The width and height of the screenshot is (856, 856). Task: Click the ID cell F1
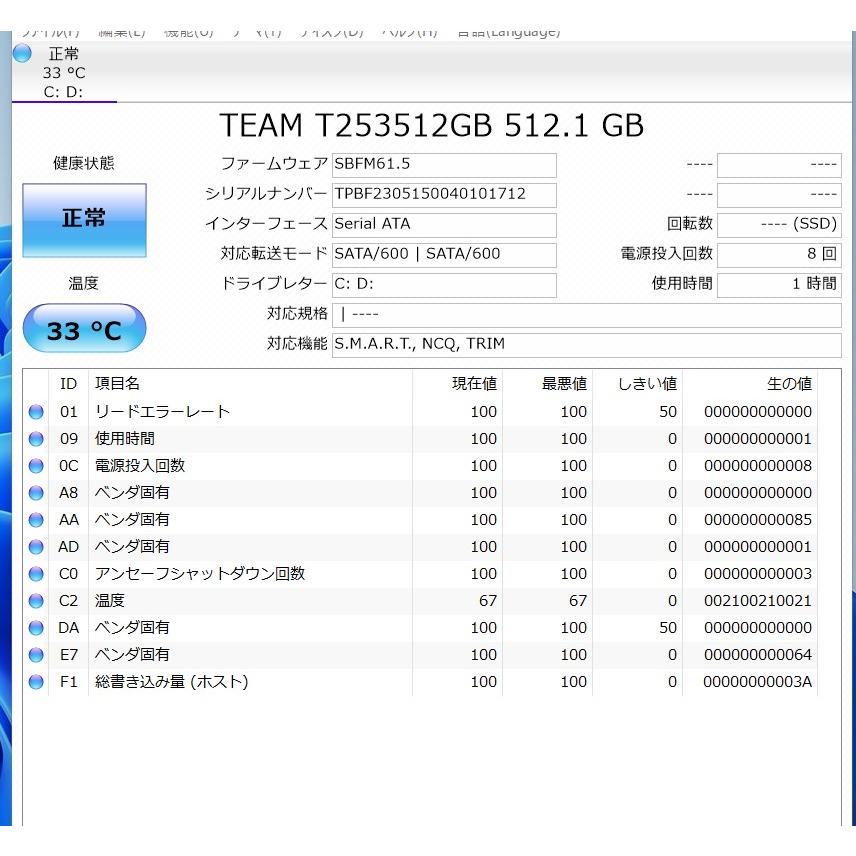[x=69, y=682]
